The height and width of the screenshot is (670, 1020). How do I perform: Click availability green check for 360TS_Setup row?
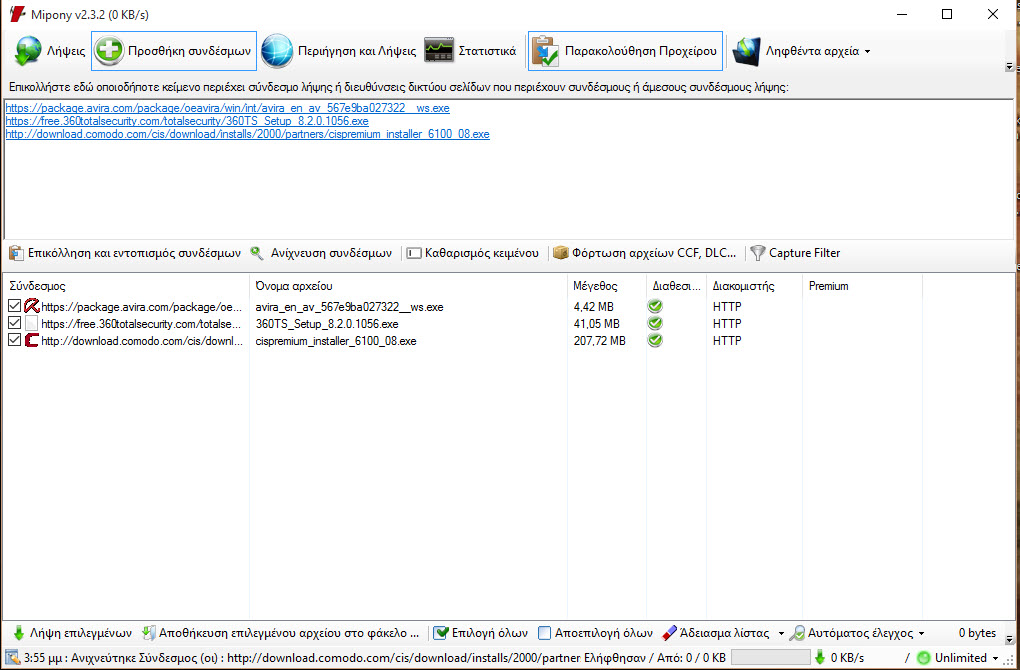(x=655, y=323)
